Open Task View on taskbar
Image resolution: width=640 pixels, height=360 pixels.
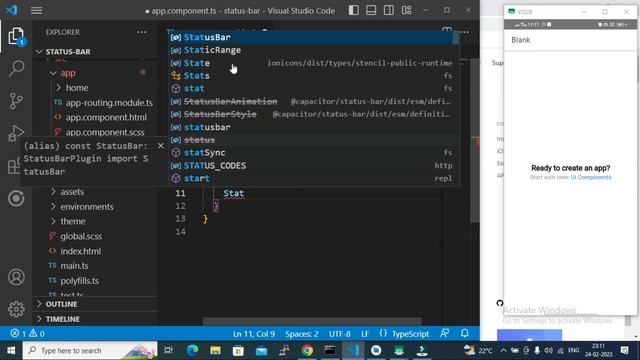tap(168, 350)
